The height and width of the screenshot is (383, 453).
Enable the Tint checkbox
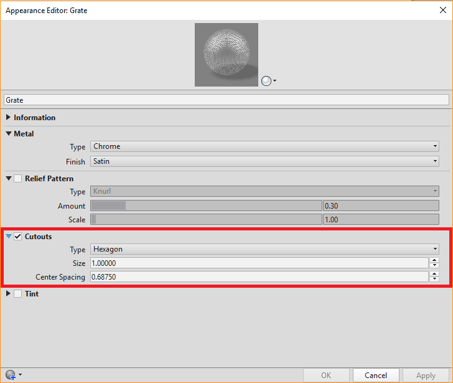coord(18,294)
